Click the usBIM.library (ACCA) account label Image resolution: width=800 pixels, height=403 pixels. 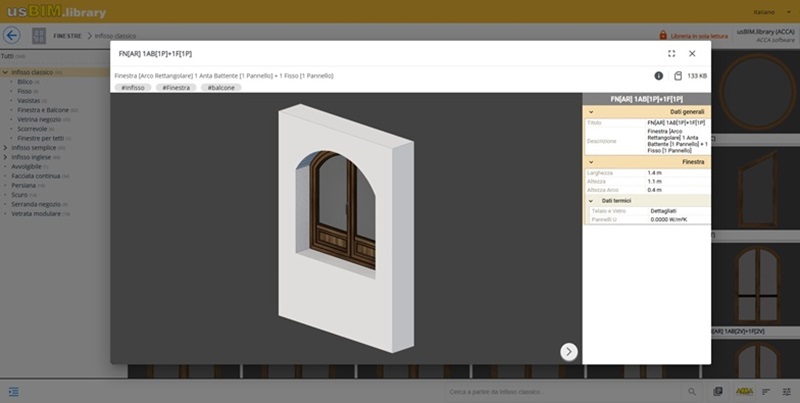tap(765, 32)
